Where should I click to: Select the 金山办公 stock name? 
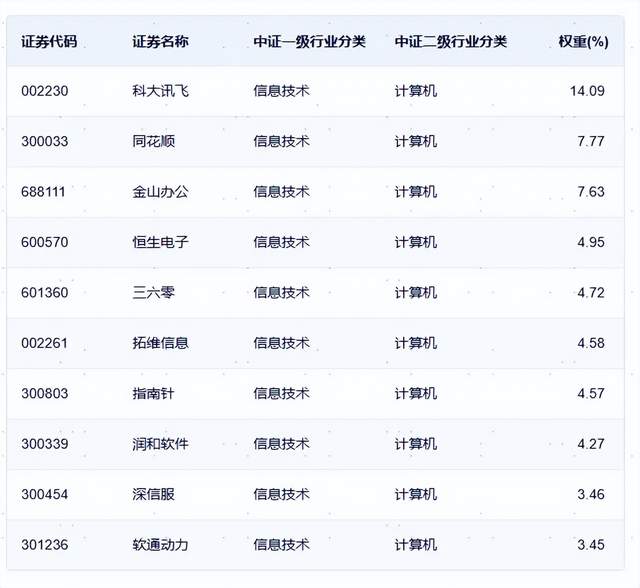pyautogui.click(x=160, y=192)
